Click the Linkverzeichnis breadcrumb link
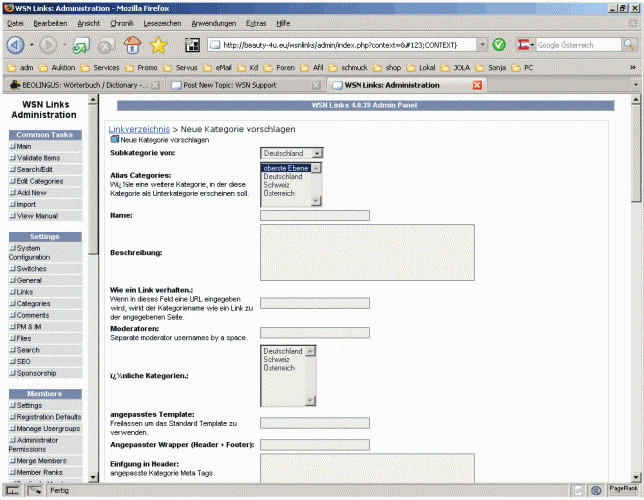 click(x=138, y=129)
